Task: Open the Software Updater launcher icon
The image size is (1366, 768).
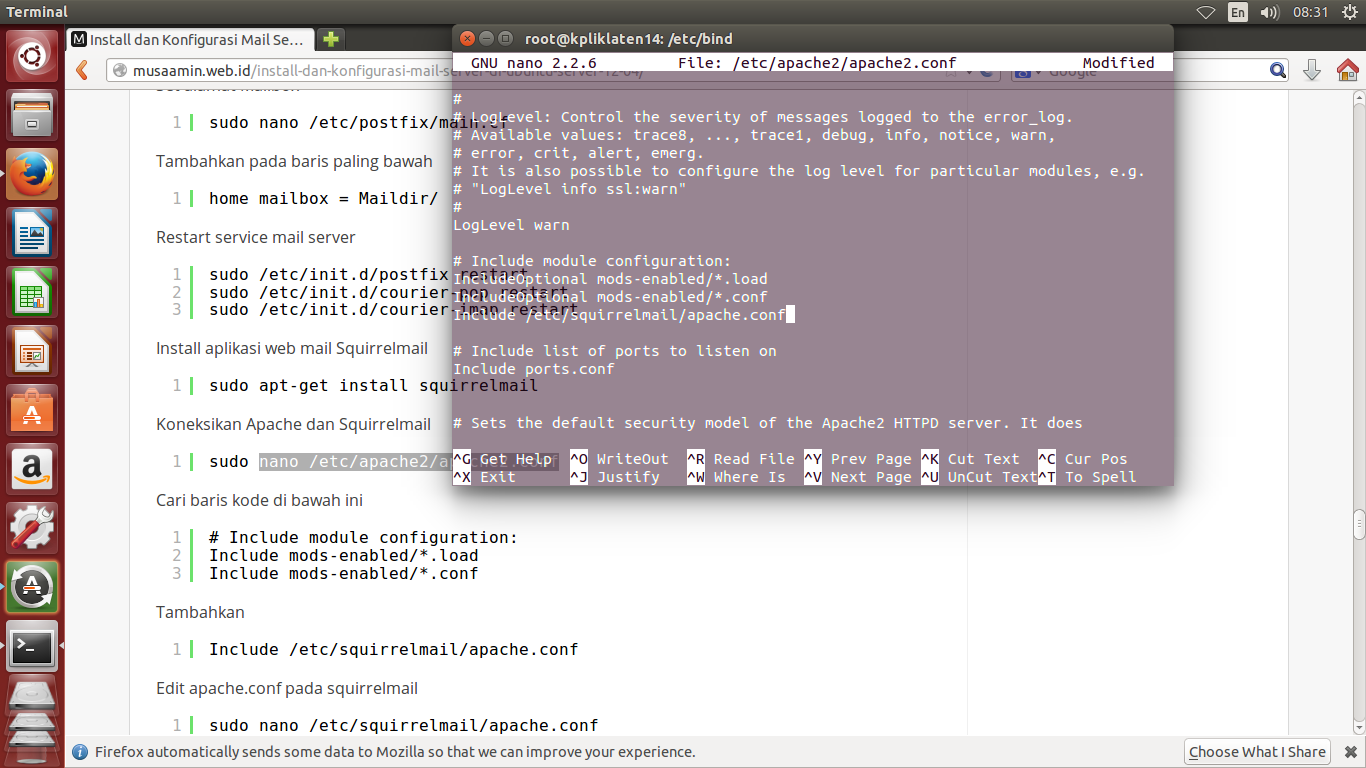Action: tap(33, 588)
